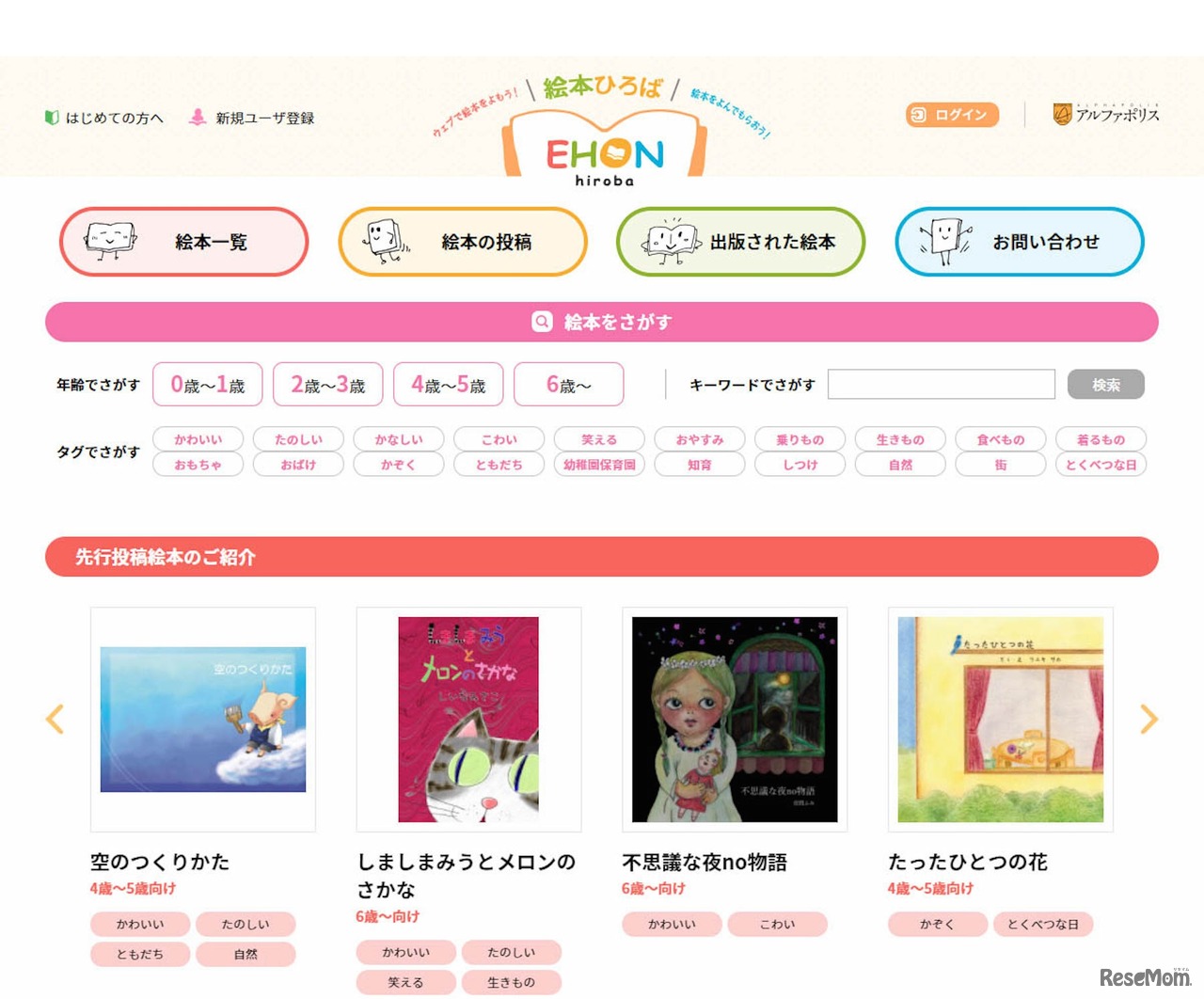Click the magnifier icon in 絵本をさがす bar
The width and height of the screenshot is (1204, 999).
coord(542,322)
